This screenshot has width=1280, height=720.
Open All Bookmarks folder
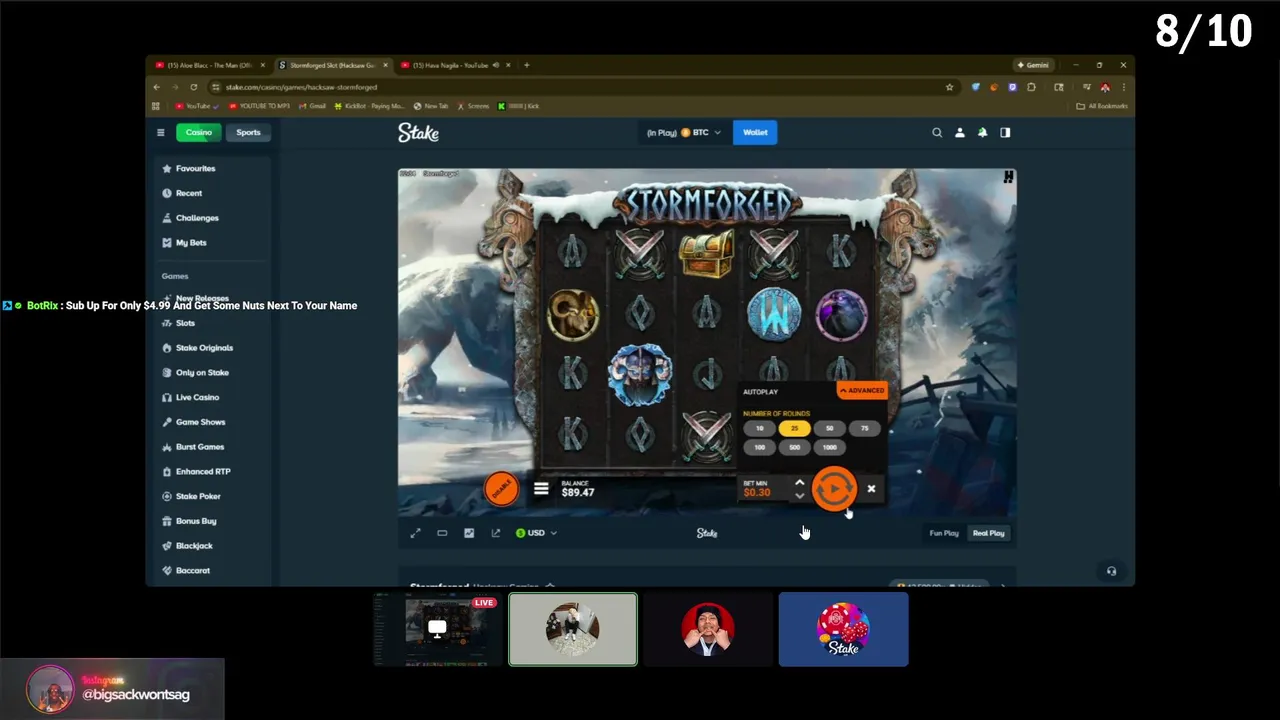tap(1102, 106)
